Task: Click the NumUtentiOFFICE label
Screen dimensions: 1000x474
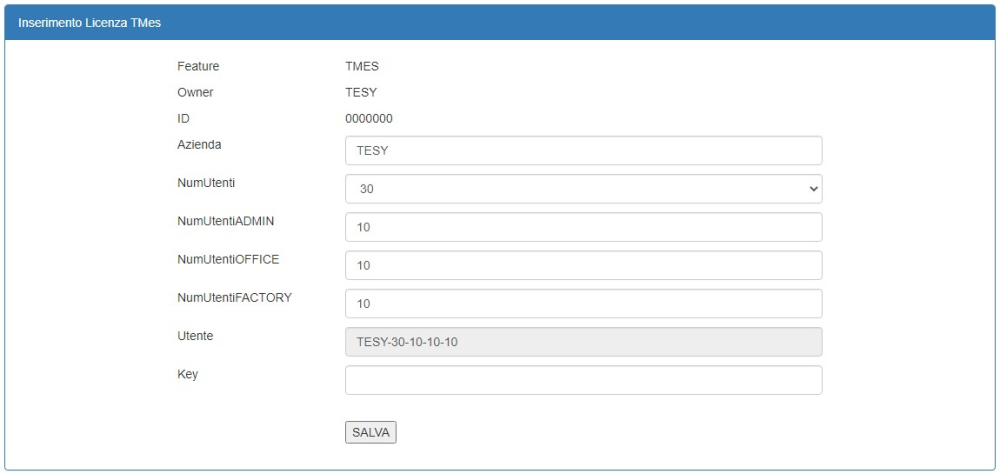Action: [228, 259]
